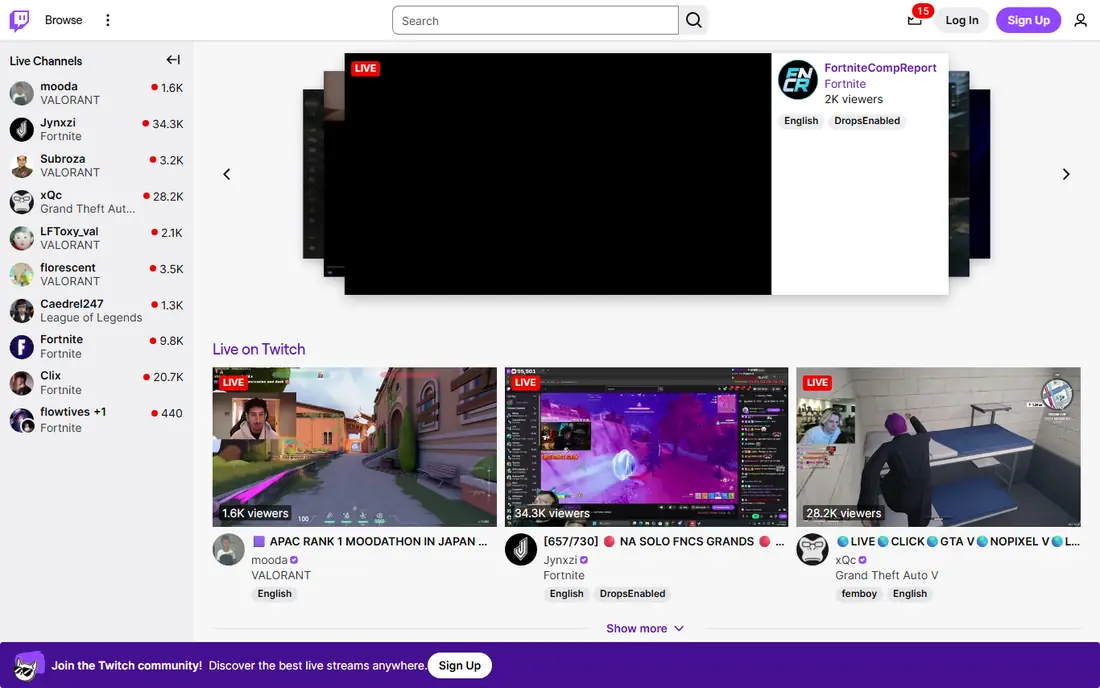Open NA SOLO FNCS GRANDS title
This screenshot has width=1100, height=688.
664,541
